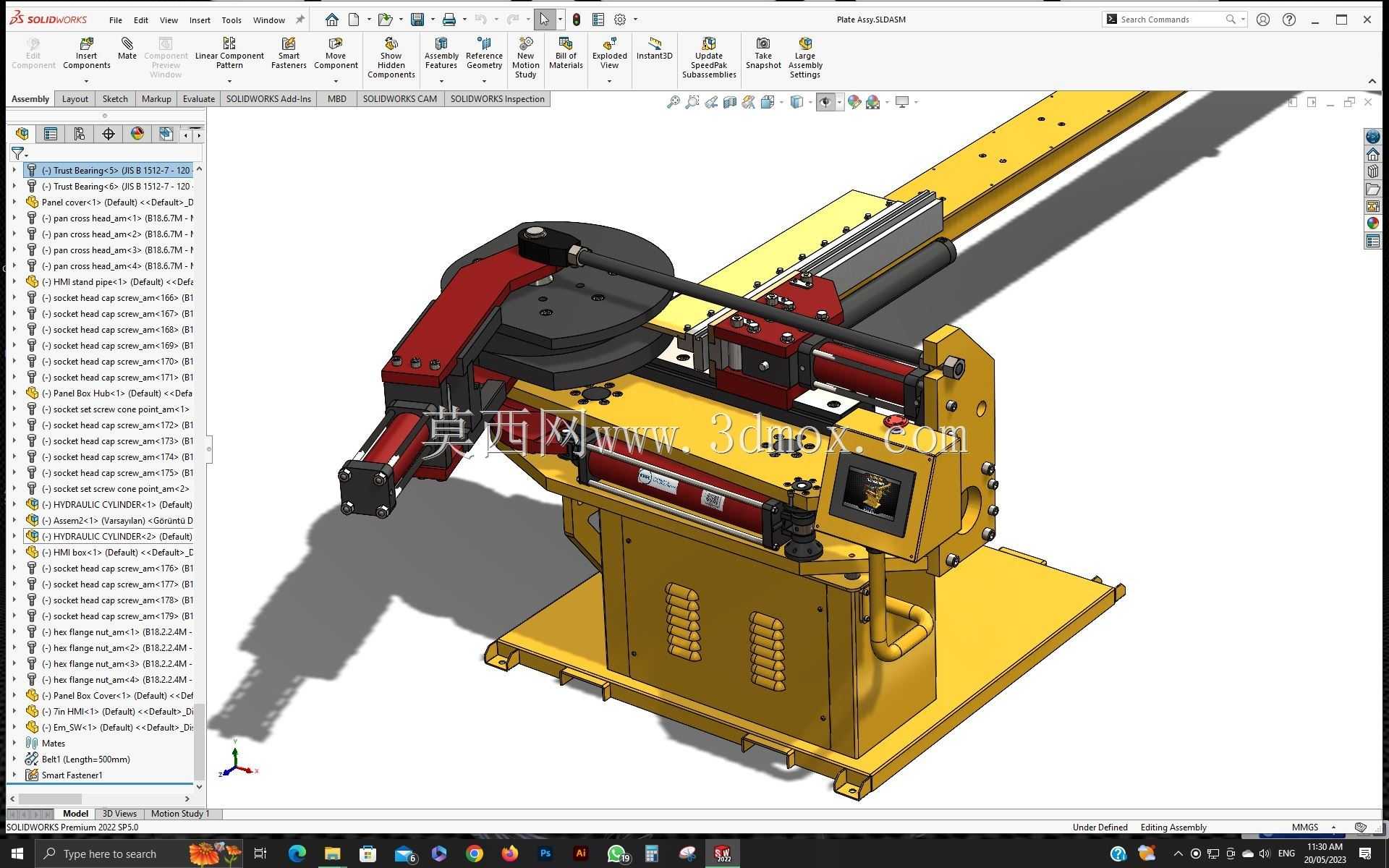Open the ConfigurationManager tab
This screenshot has height=868, width=1389.
80,134
